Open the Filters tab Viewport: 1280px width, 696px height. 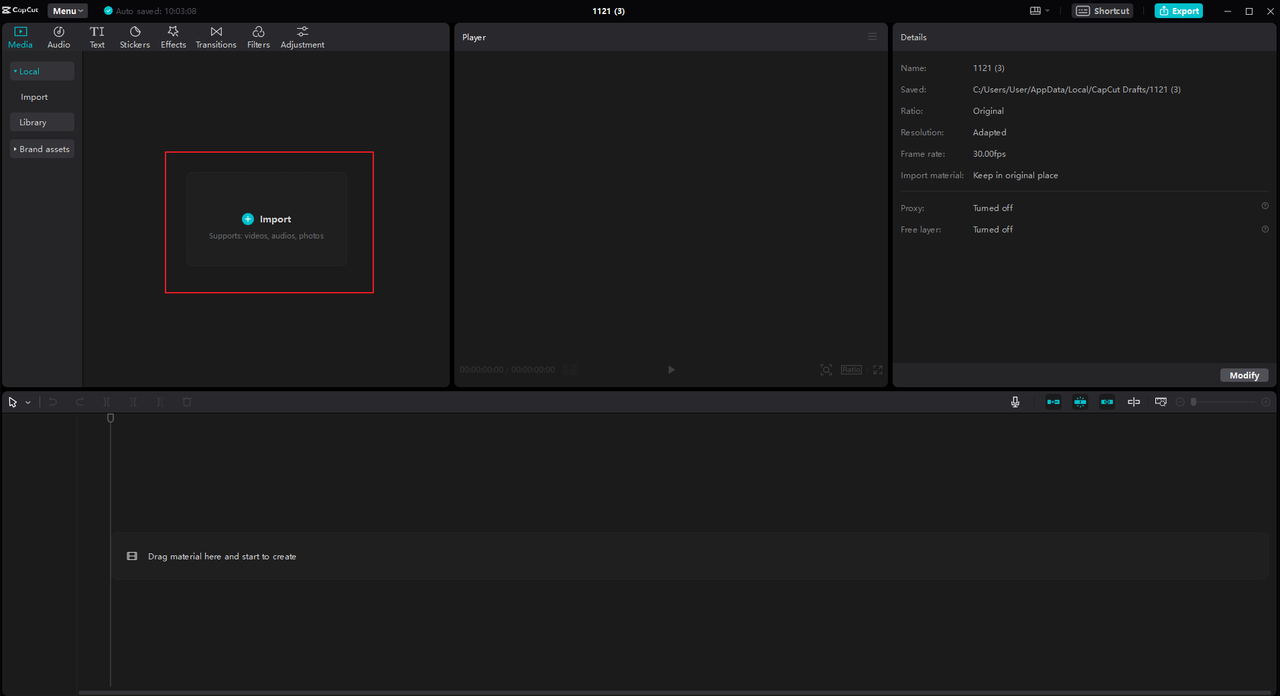[258, 37]
